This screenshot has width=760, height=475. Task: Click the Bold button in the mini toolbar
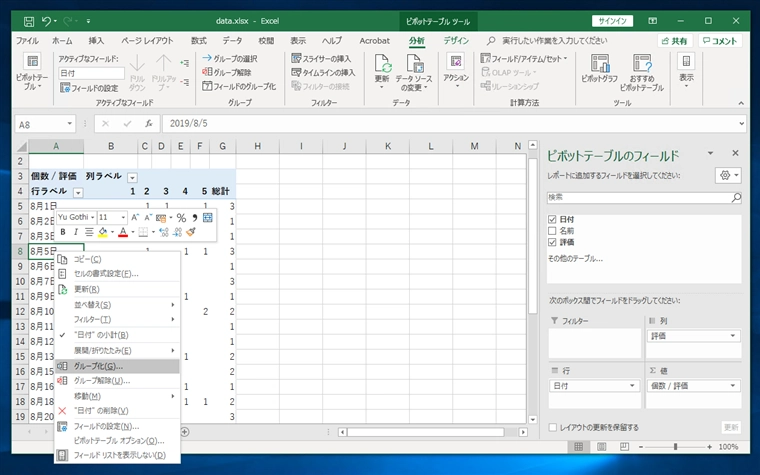pos(62,232)
